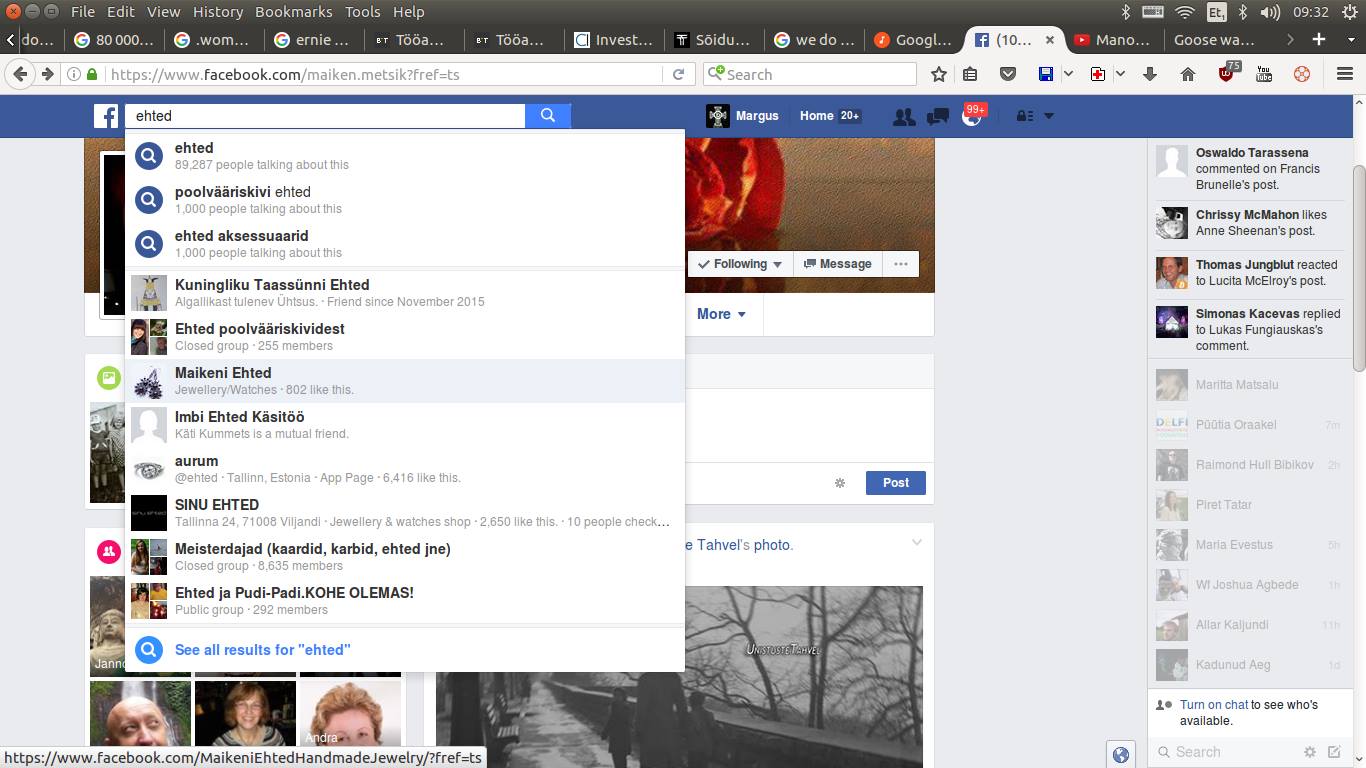Open Facebook friend requests icon
1366x768 pixels.
click(904, 116)
